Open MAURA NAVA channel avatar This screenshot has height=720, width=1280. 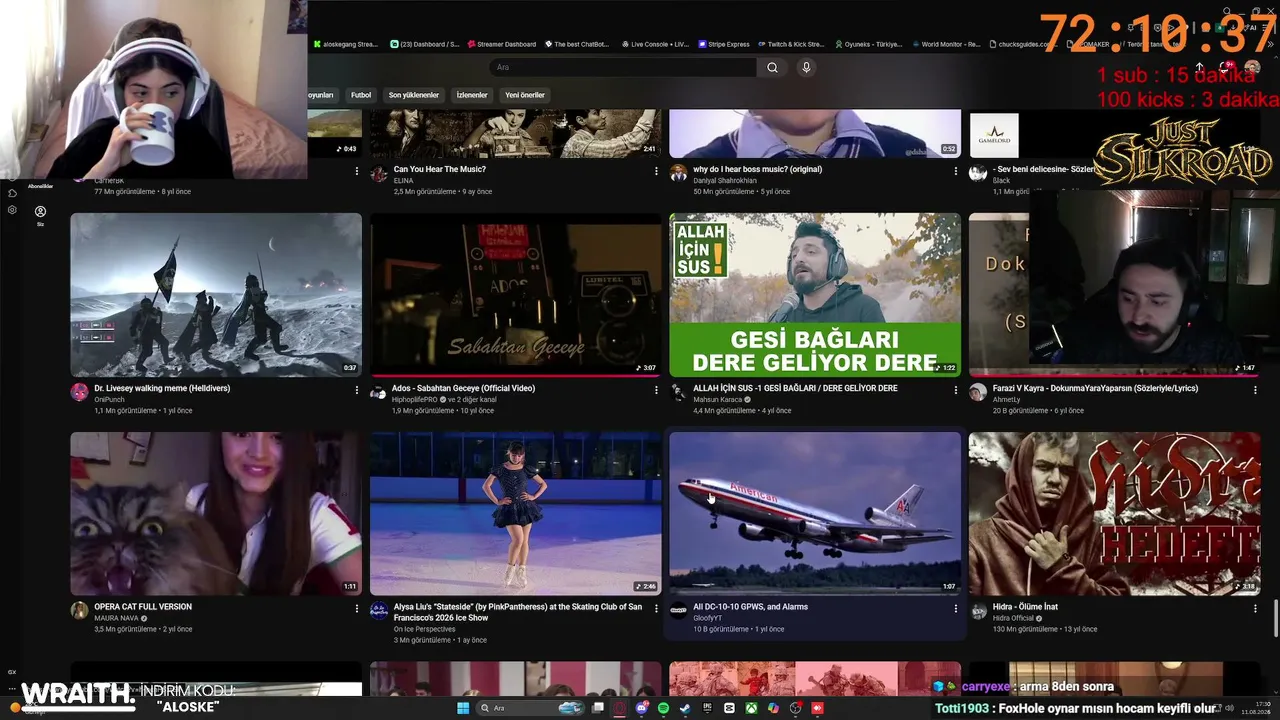(x=79, y=611)
